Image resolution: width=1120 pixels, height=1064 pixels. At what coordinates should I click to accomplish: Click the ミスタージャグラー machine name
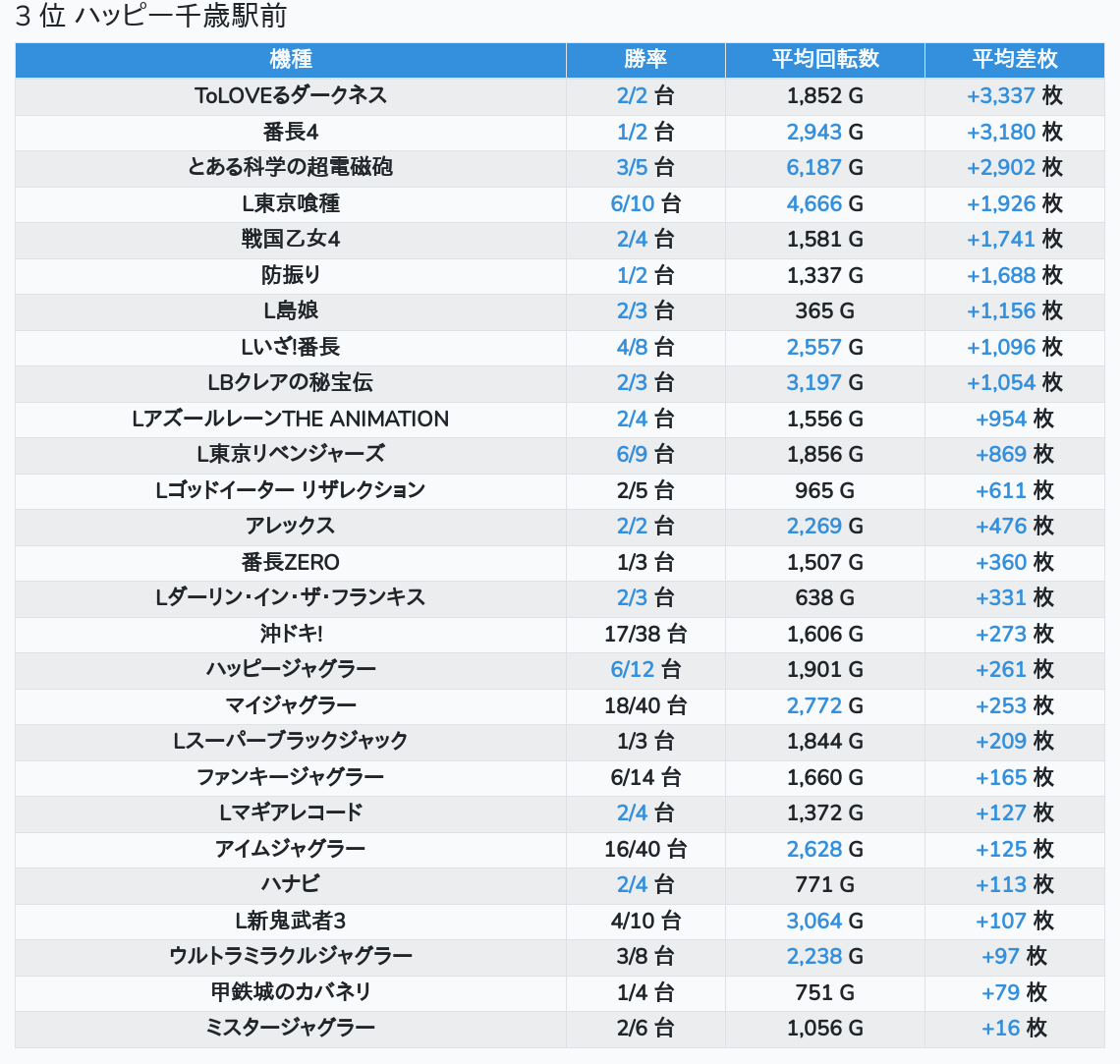coord(291,1029)
